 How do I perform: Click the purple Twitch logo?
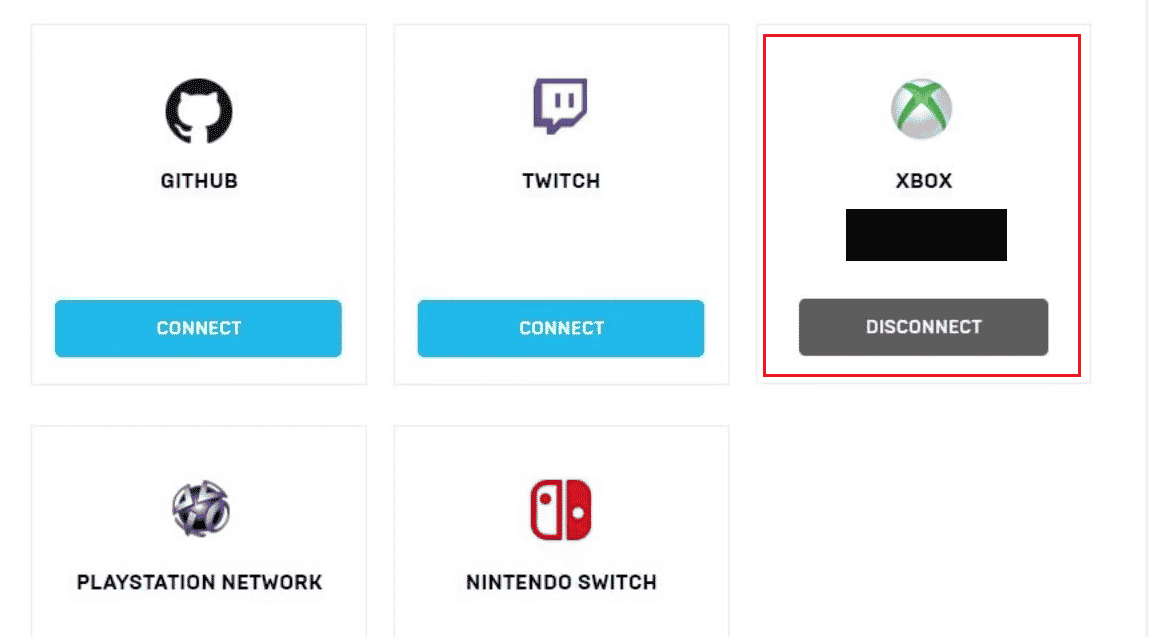(x=560, y=106)
